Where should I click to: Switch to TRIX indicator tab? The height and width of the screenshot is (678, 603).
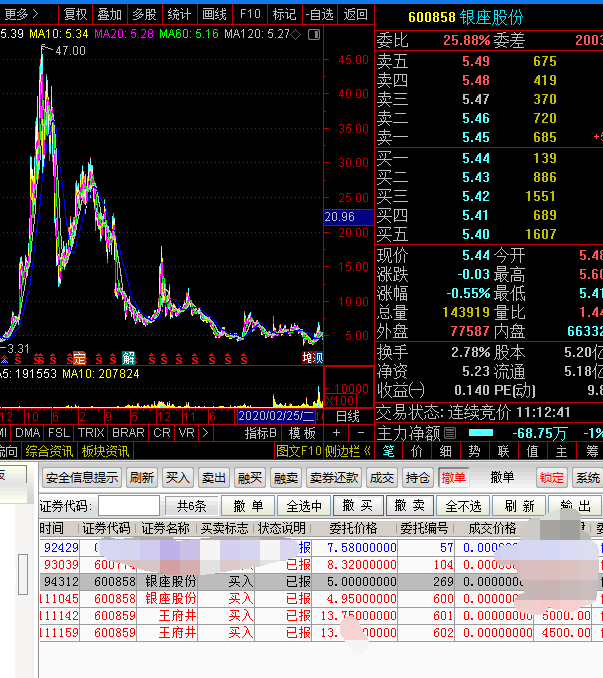click(91, 432)
